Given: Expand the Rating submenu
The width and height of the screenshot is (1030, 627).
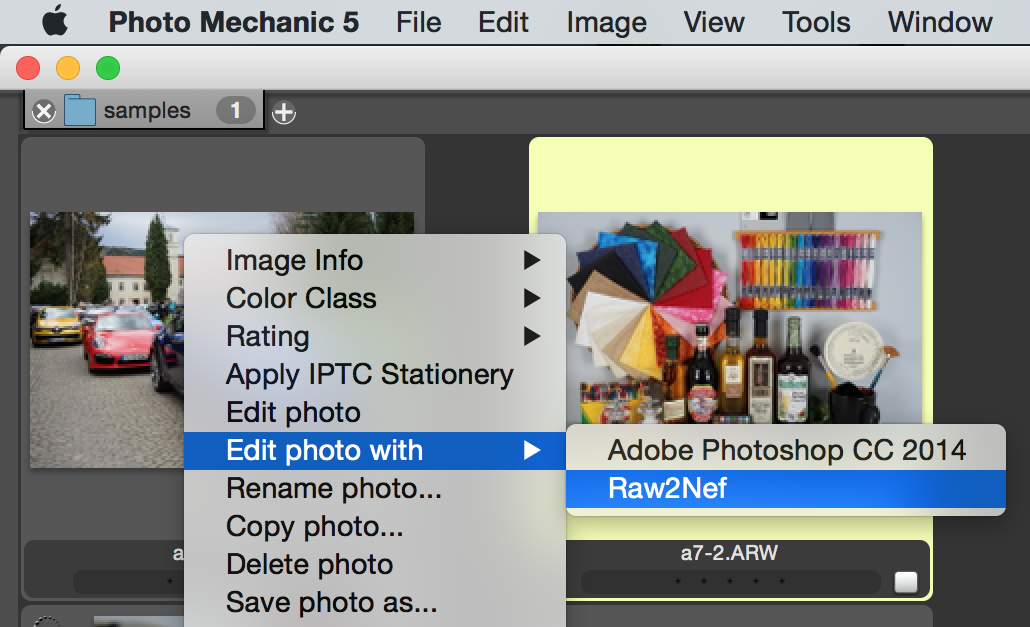Looking at the screenshot, I should 374,337.
